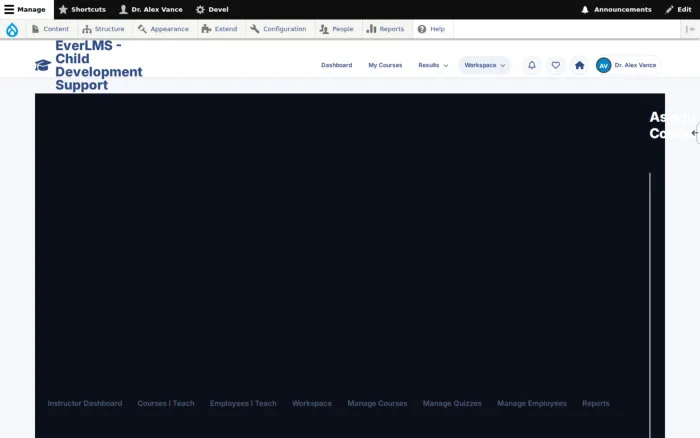Select the Courses I Teach tab

[166, 403]
